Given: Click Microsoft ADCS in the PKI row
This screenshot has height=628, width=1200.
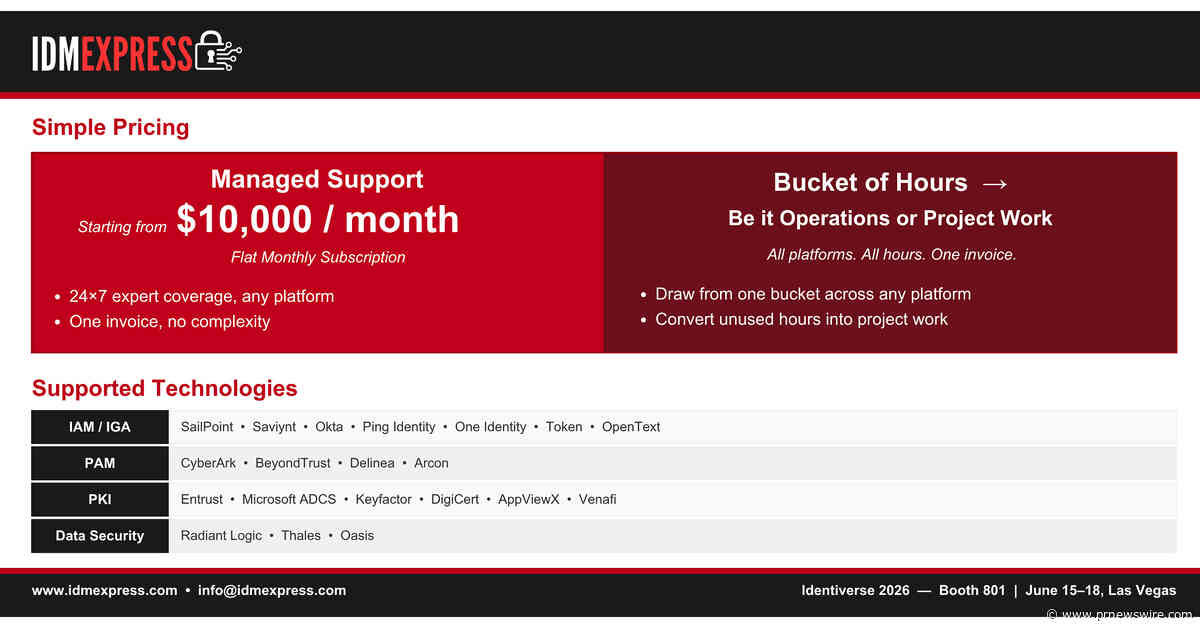Looking at the screenshot, I should point(289,499).
